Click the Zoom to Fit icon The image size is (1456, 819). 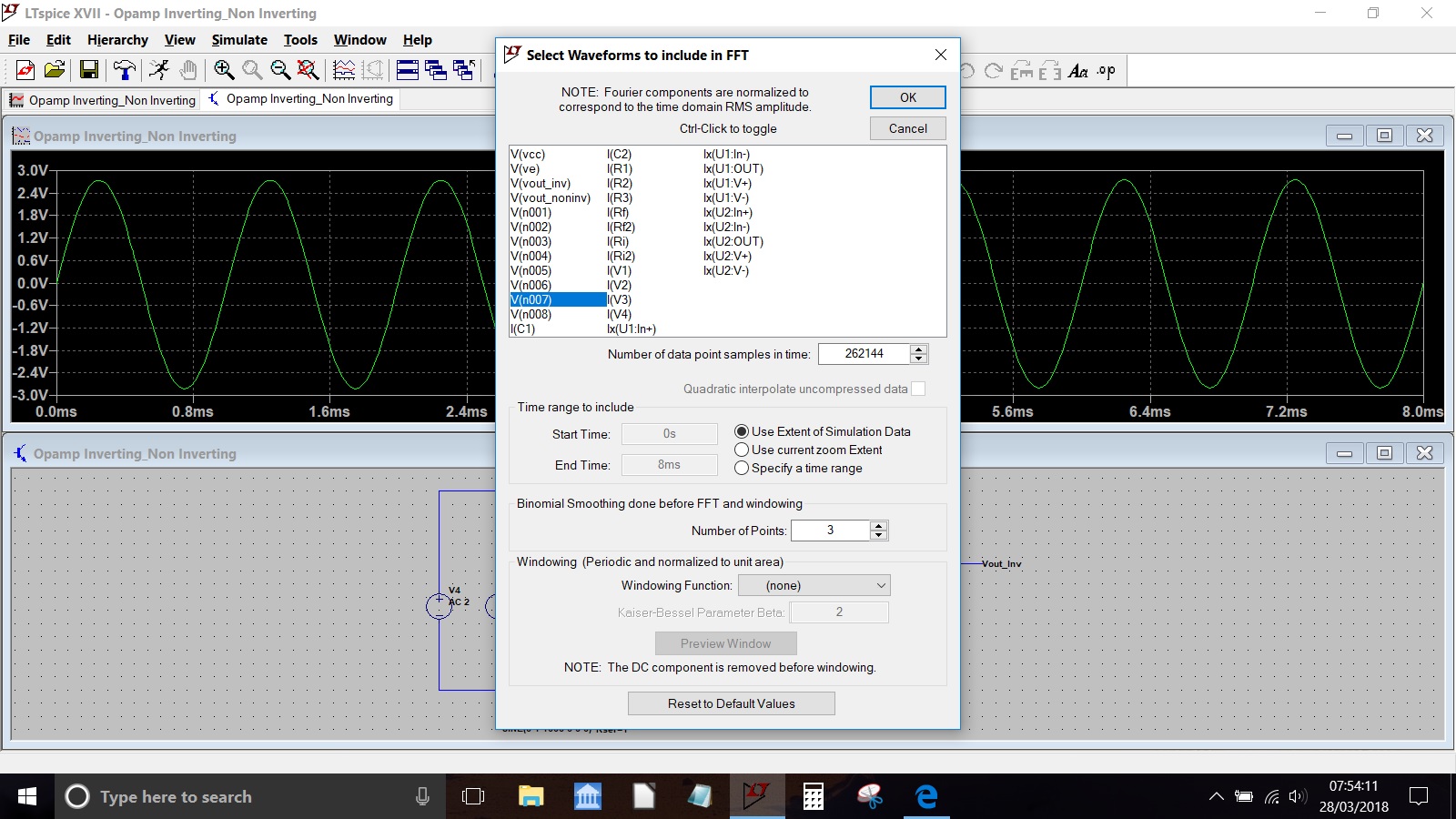[308, 70]
